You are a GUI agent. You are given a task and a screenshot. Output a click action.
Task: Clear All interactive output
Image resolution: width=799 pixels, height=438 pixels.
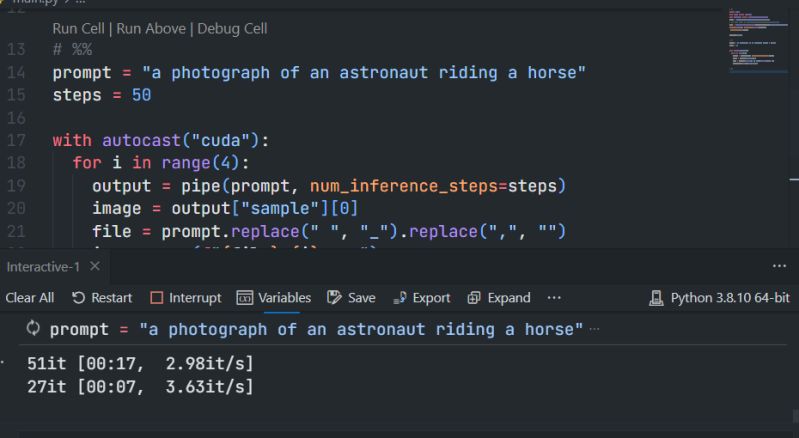(30, 298)
